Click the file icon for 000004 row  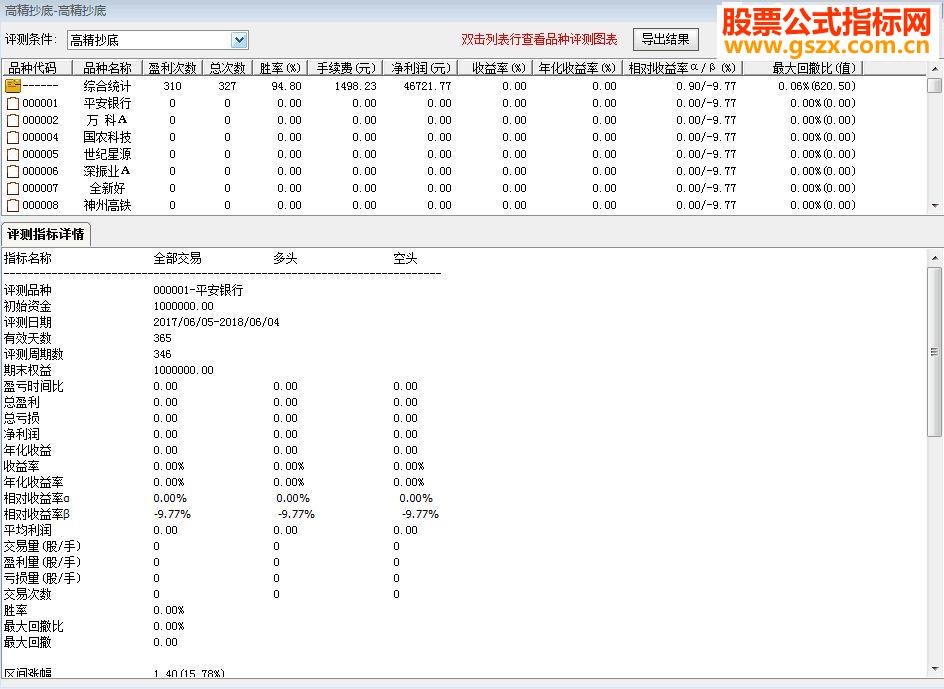13,137
